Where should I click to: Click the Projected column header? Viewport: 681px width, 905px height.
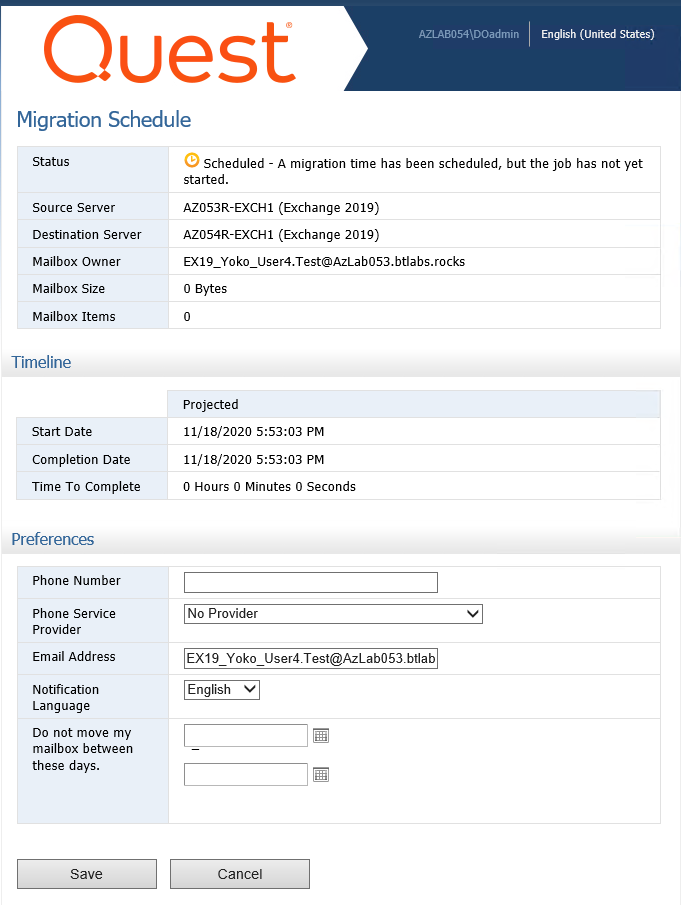pos(211,405)
